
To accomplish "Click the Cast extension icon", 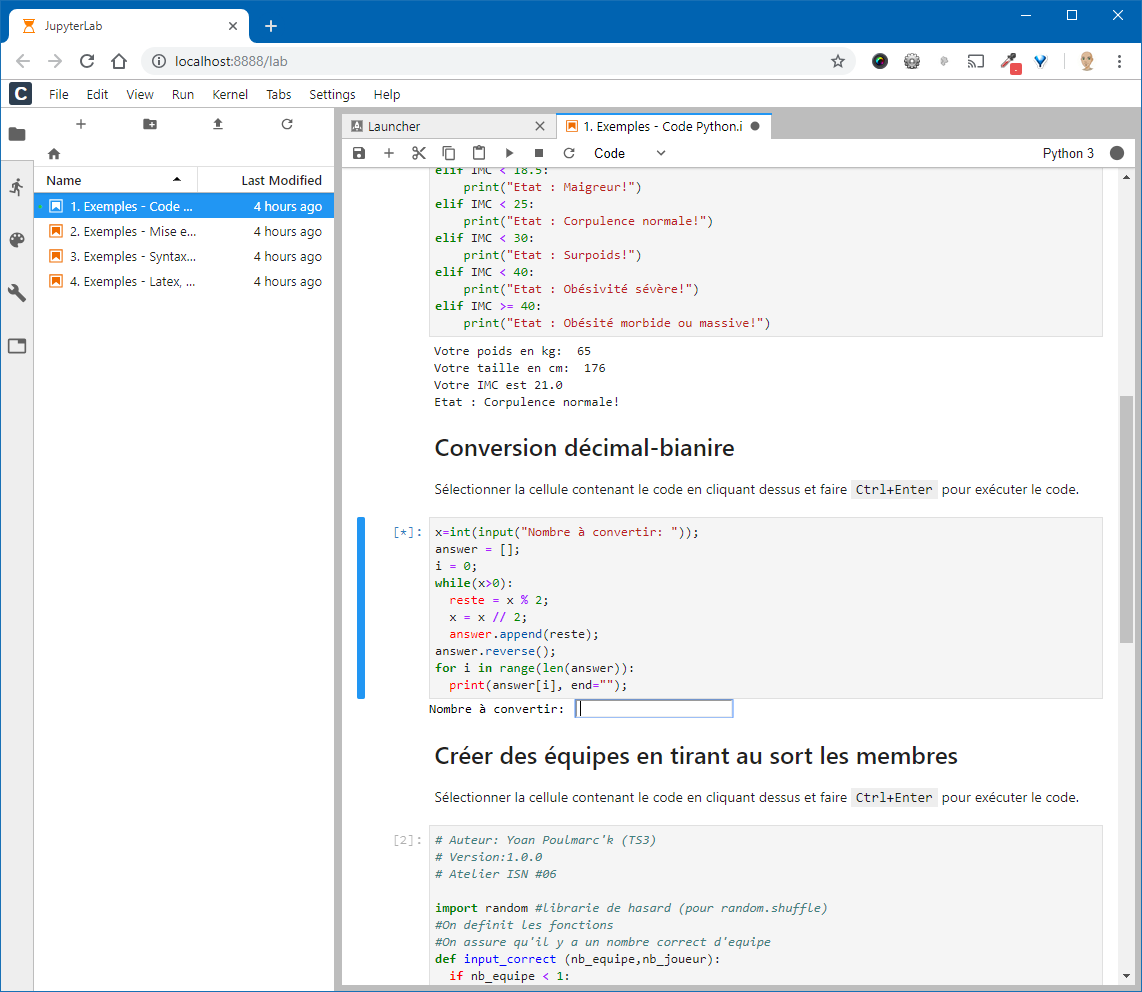I will [x=975, y=61].
